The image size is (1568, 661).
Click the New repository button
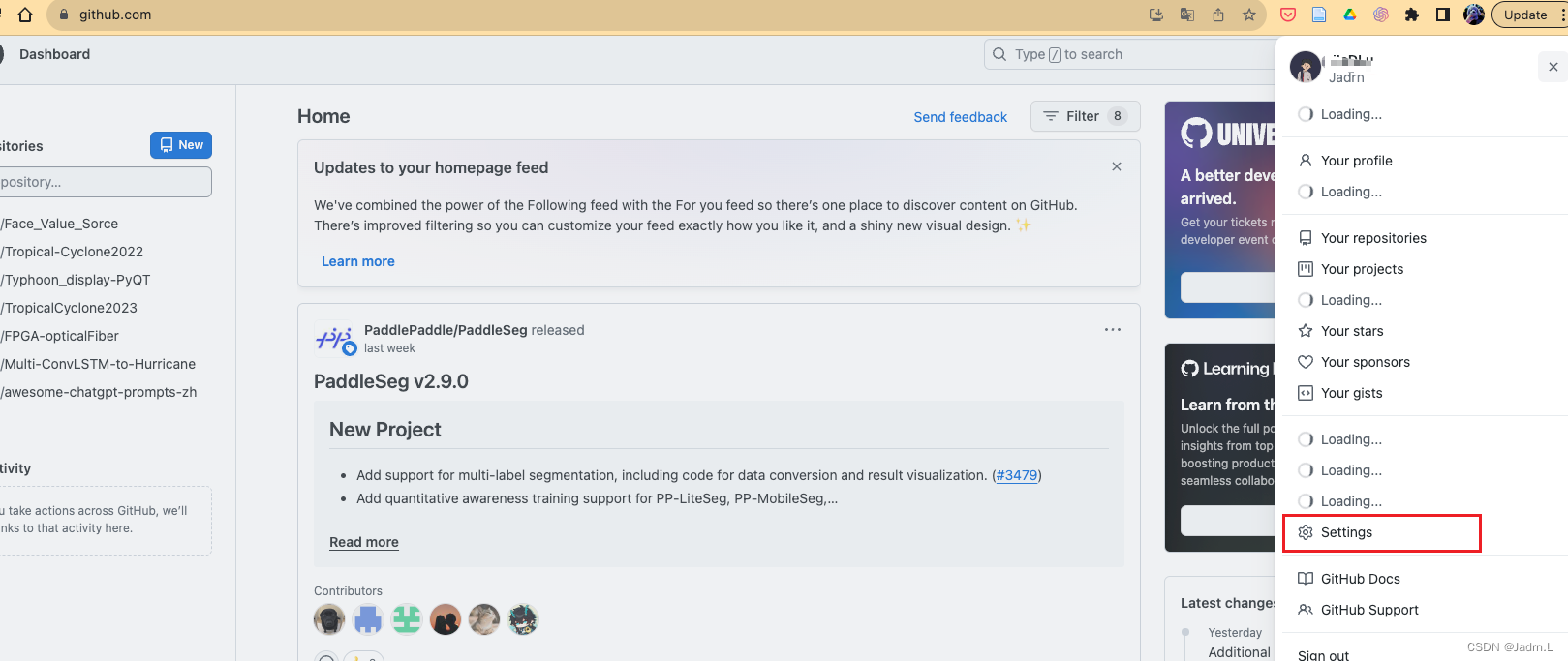point(181,145)
